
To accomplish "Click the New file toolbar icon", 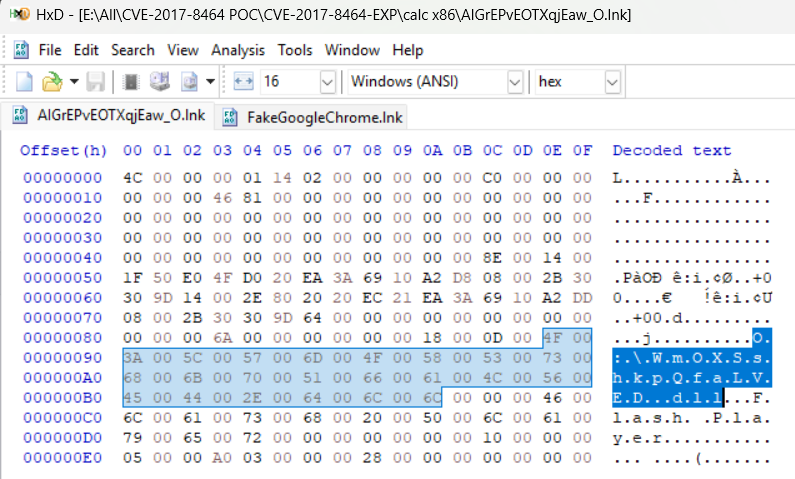I will pyautogui.click(x=24, y=82).
